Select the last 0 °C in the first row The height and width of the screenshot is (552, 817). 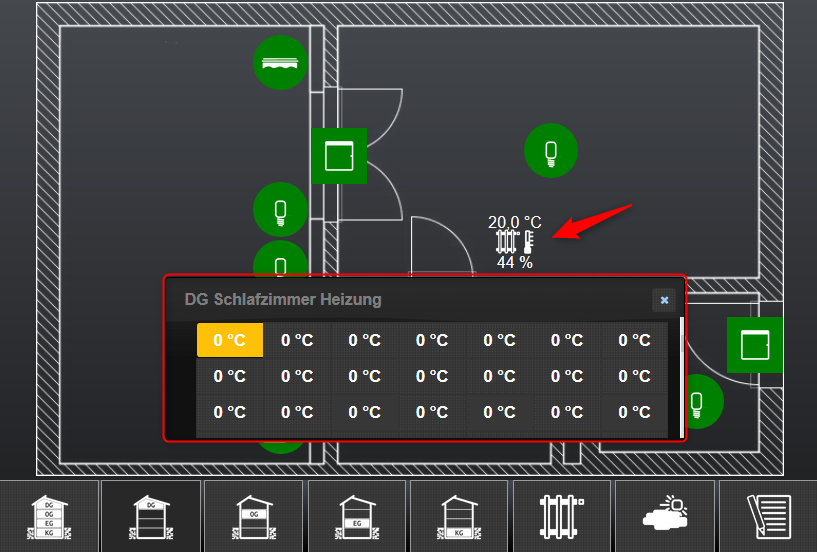[634, 340]
